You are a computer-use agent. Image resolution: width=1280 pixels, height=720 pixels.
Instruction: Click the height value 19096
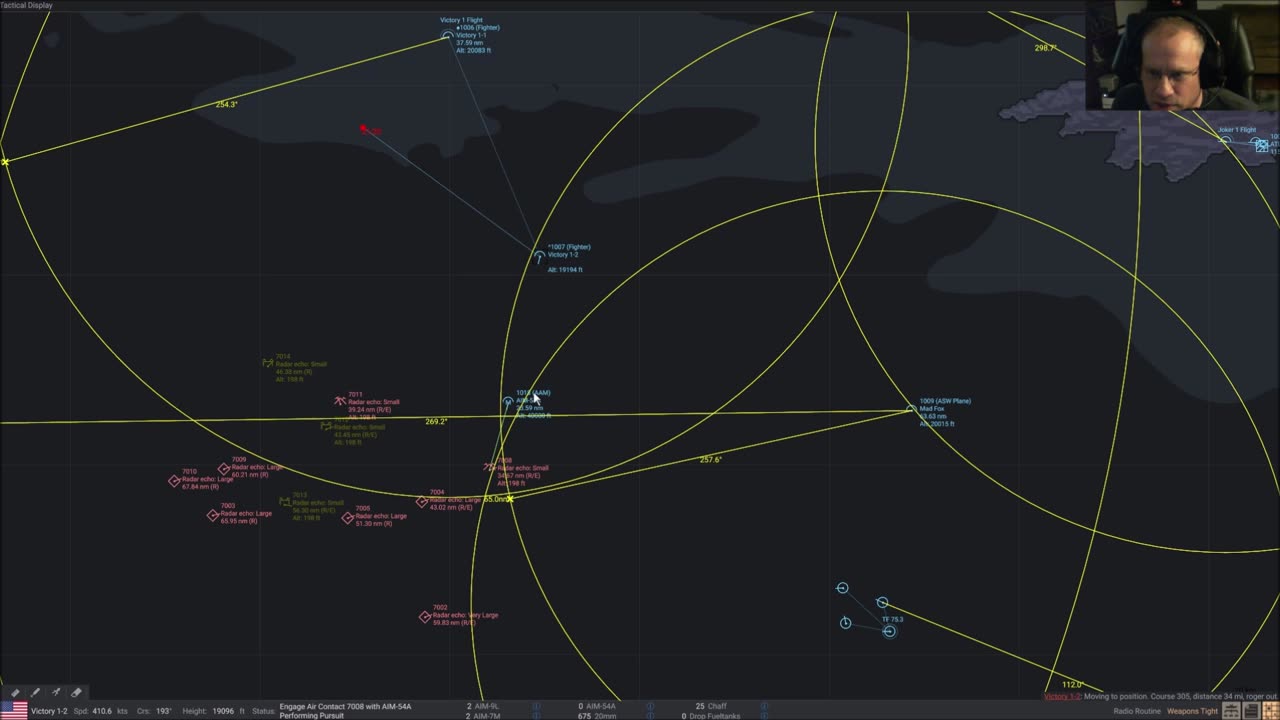point(222,711)
